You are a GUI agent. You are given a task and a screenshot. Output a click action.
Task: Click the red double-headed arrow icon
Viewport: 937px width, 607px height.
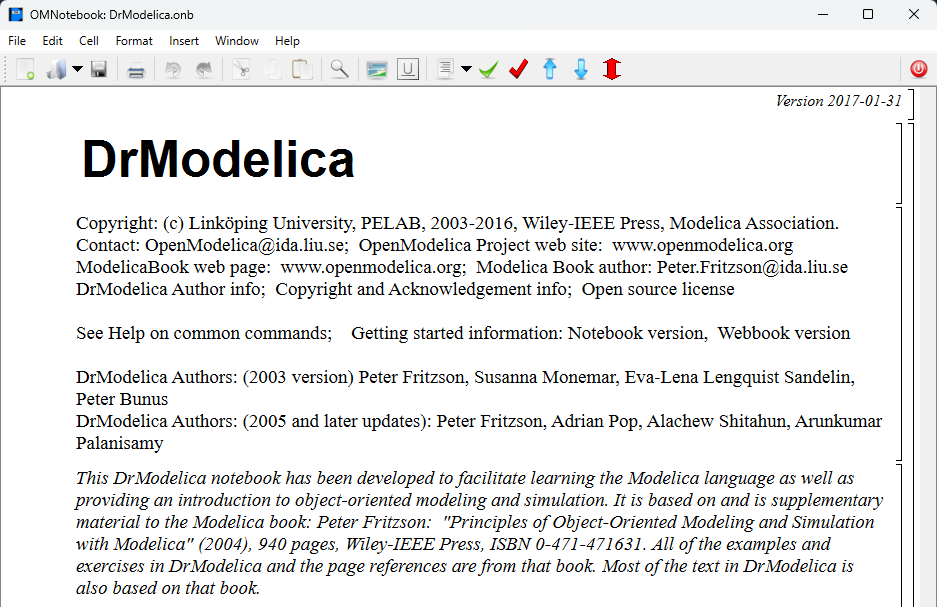pos(612,69)
